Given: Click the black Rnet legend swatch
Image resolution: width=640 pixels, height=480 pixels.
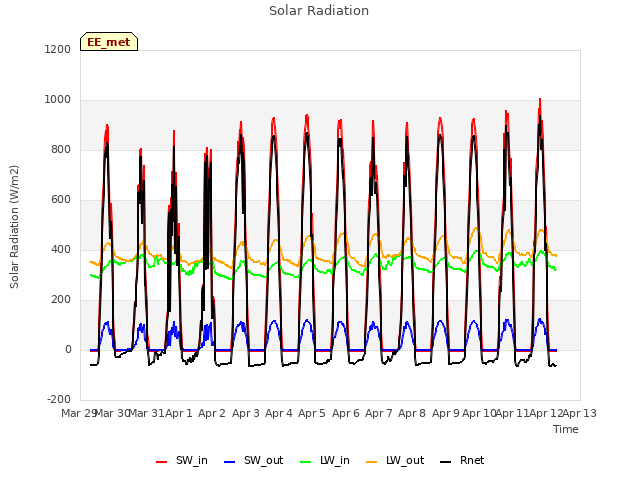Looking at the screenshot, I should pyautogui.click(x=446, y=462).
